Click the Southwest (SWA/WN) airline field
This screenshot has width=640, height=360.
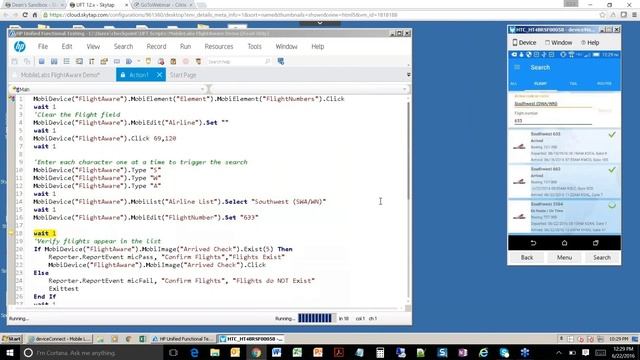tap(553, 104)
